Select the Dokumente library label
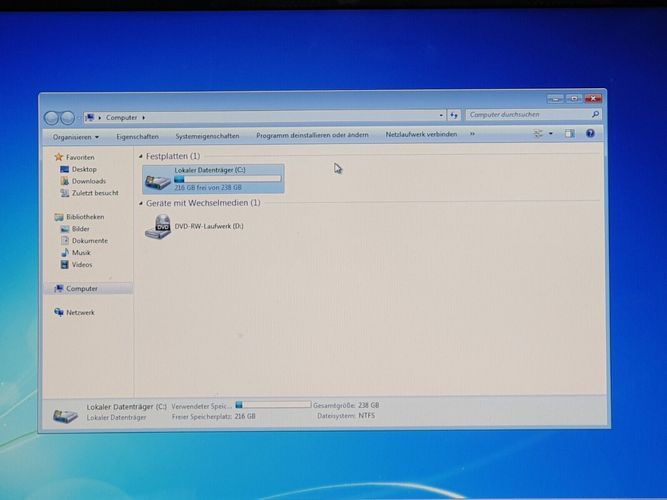The width and height of the screenshot is (667, 500). (90, 241)
